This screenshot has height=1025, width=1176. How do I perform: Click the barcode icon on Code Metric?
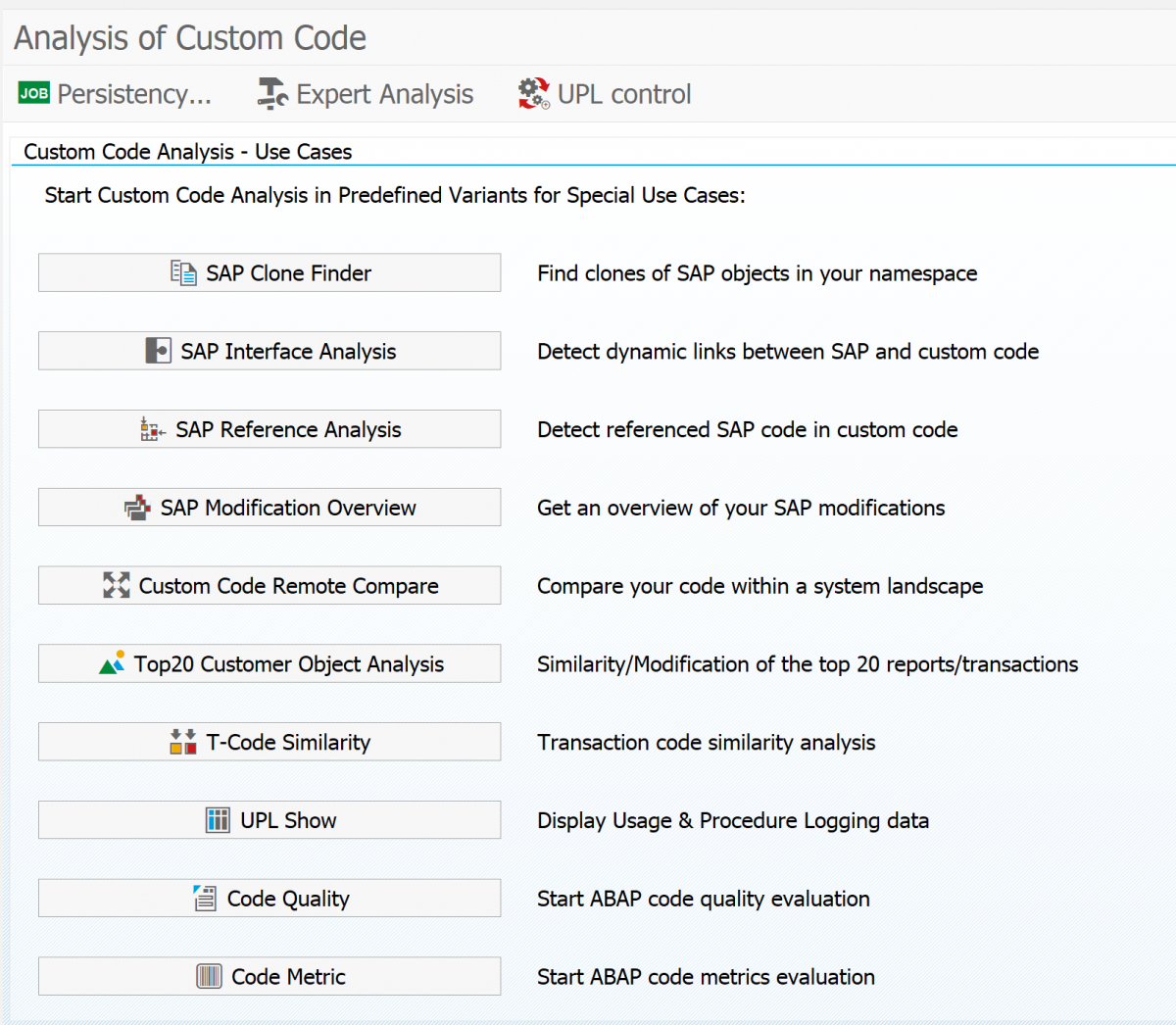tap(210, 976)
